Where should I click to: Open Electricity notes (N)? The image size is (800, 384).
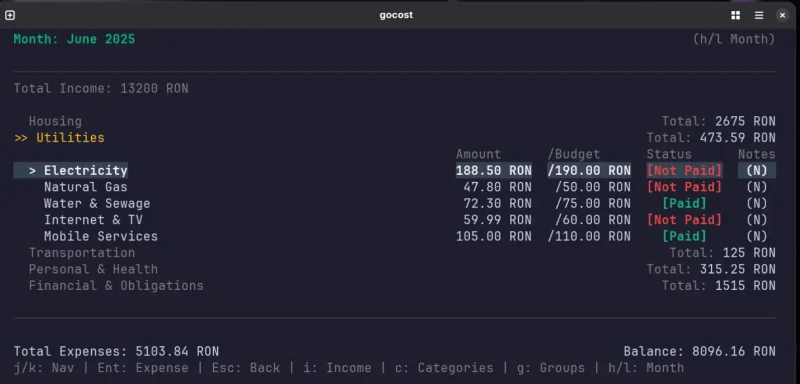[757, 170]
